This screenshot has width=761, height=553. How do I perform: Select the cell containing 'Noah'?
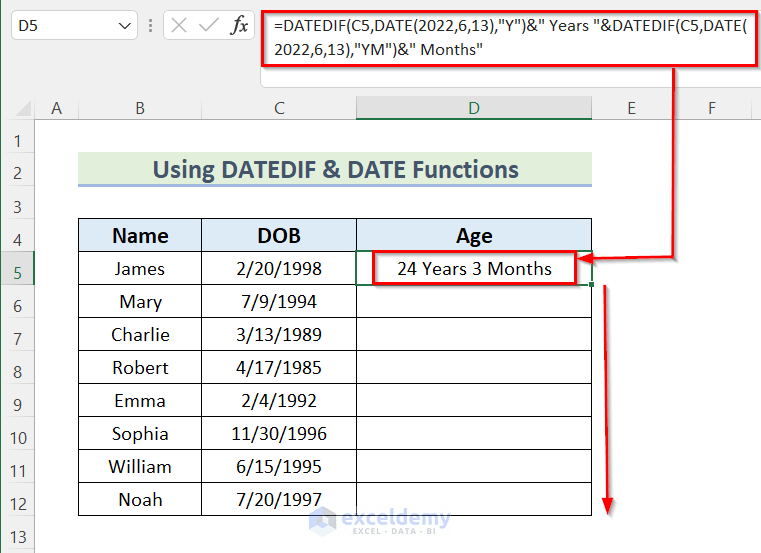coord(140,500)
